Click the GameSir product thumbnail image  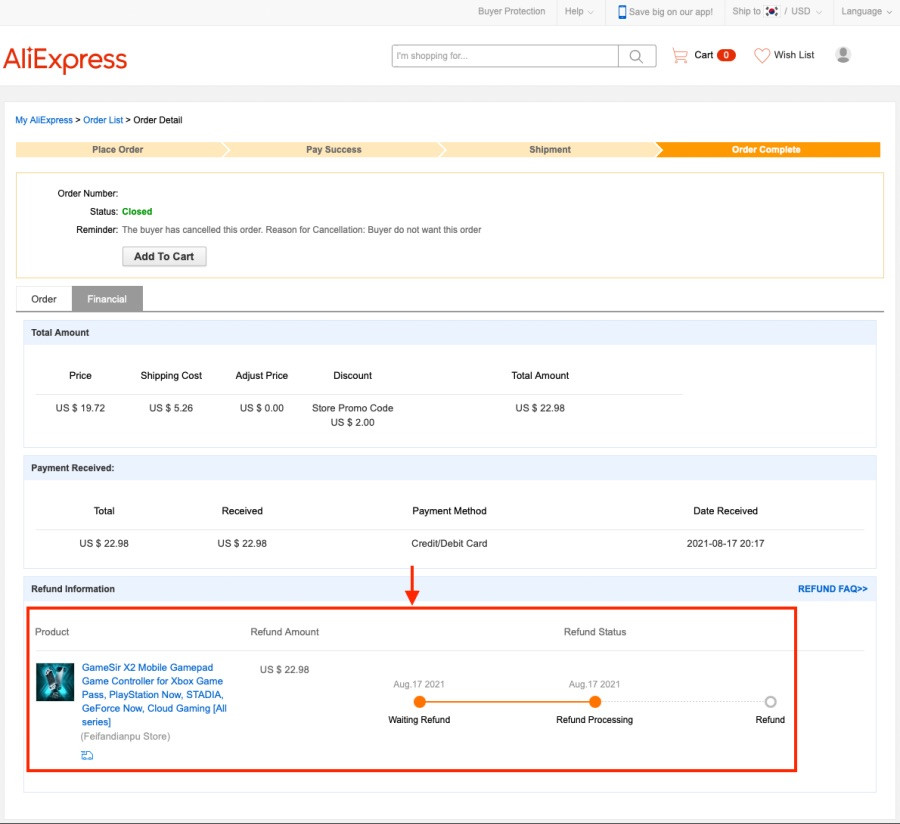tap(55, 682)
